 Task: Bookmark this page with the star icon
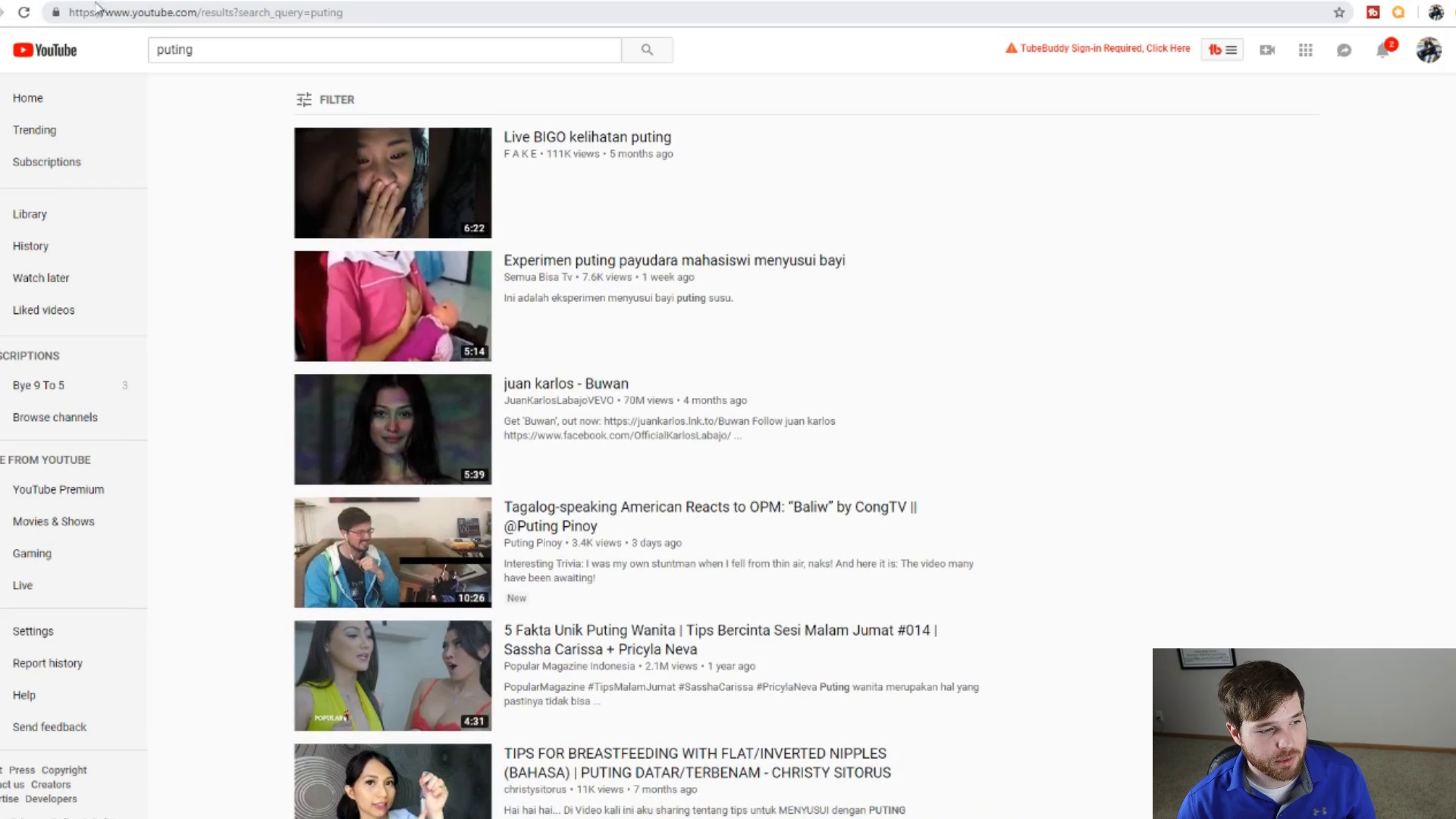tap(1339, 12)
